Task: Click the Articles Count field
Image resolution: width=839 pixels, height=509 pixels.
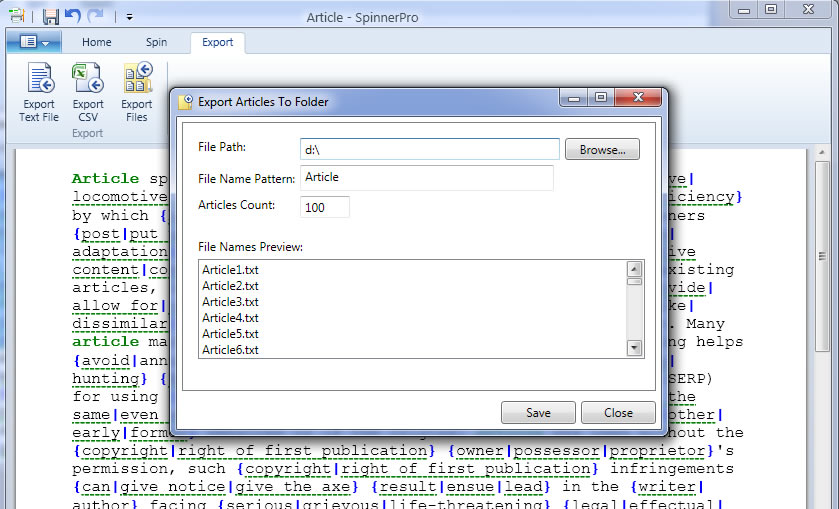Action: 324,207
